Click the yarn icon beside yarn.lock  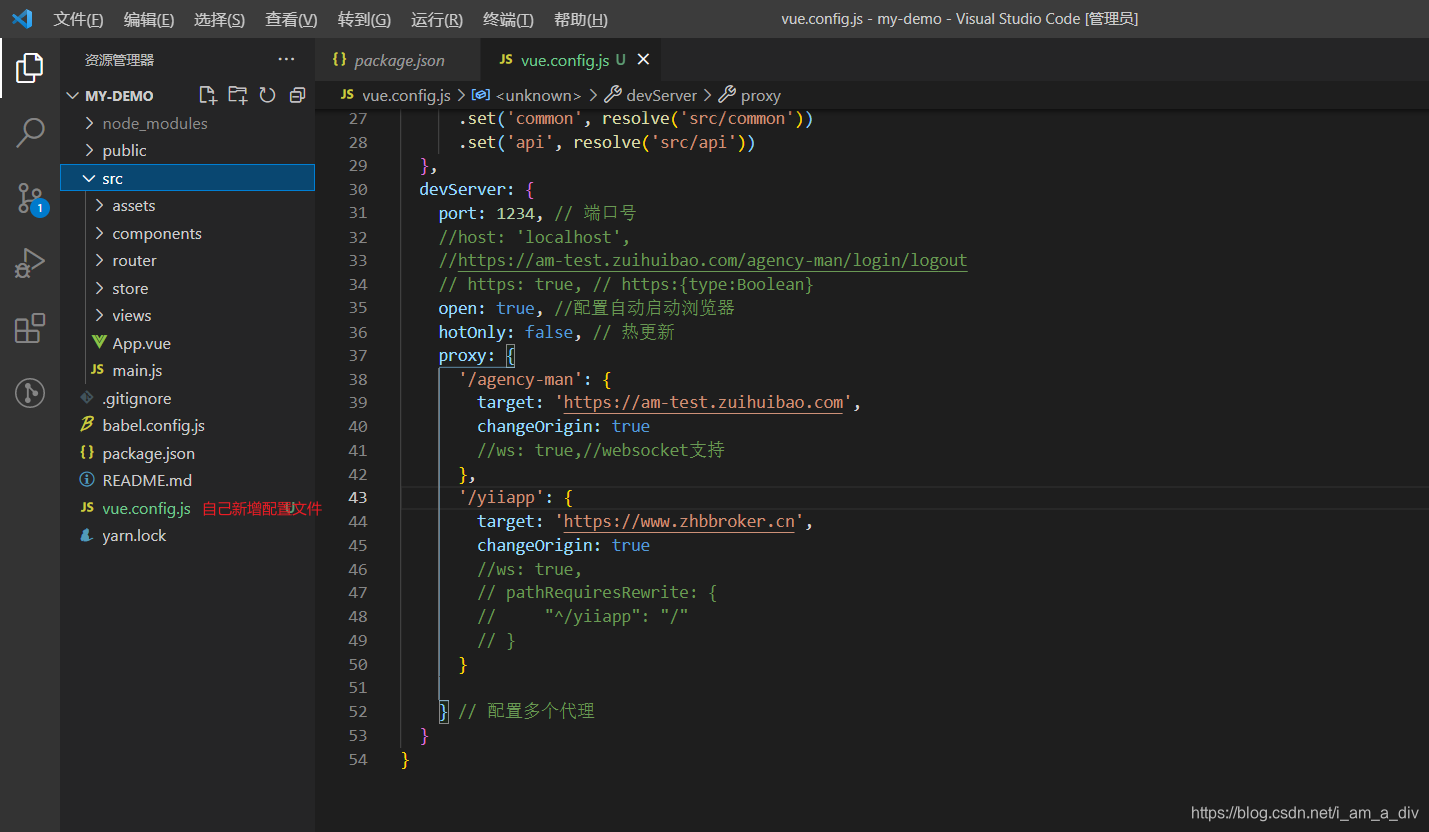click(x=87, y=535)
